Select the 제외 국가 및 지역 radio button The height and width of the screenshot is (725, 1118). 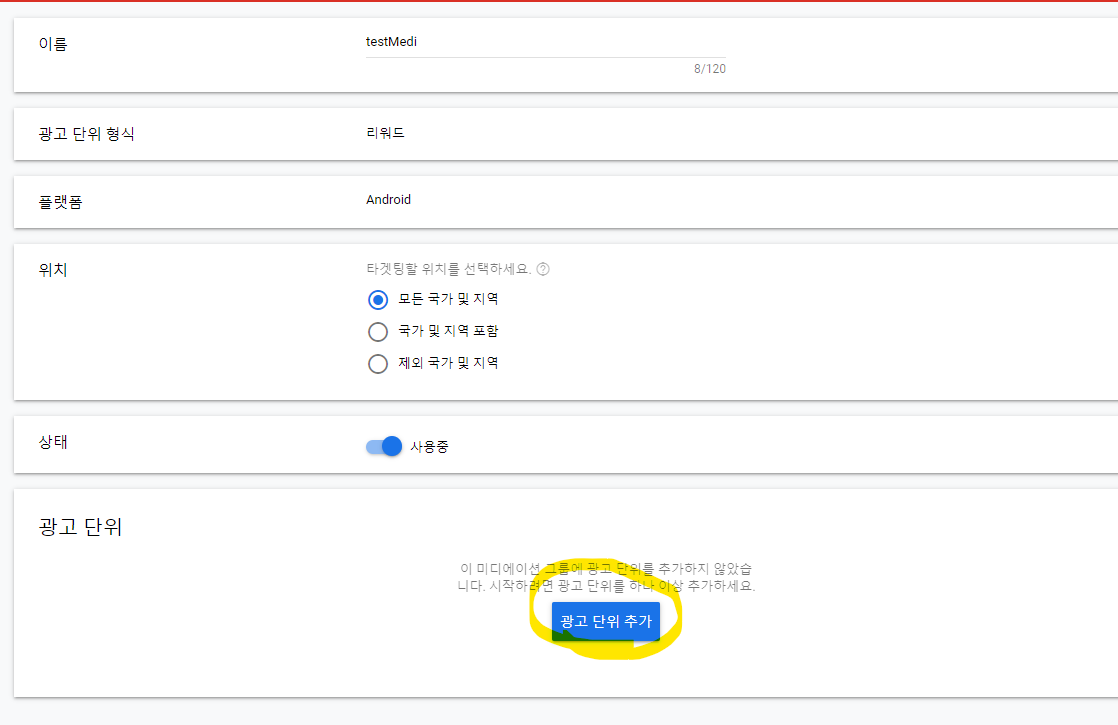[378, 364]
